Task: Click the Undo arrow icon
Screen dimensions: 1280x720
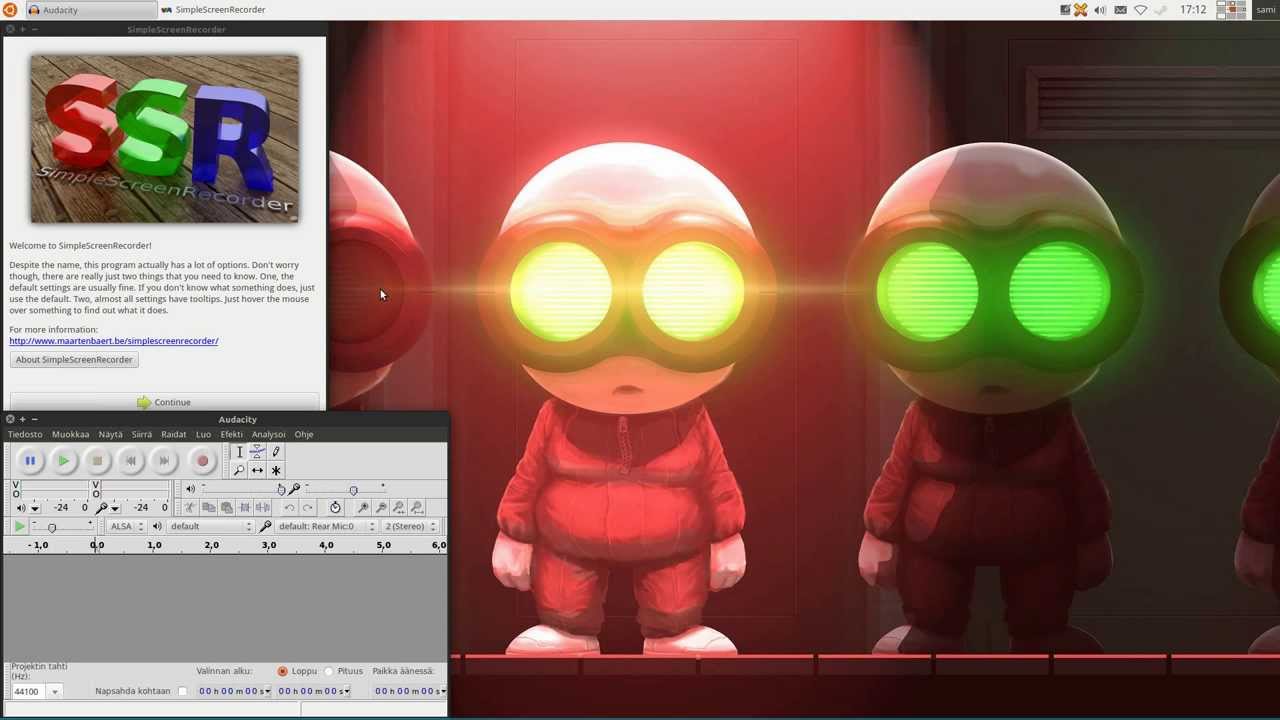Action: coord(289,508)
